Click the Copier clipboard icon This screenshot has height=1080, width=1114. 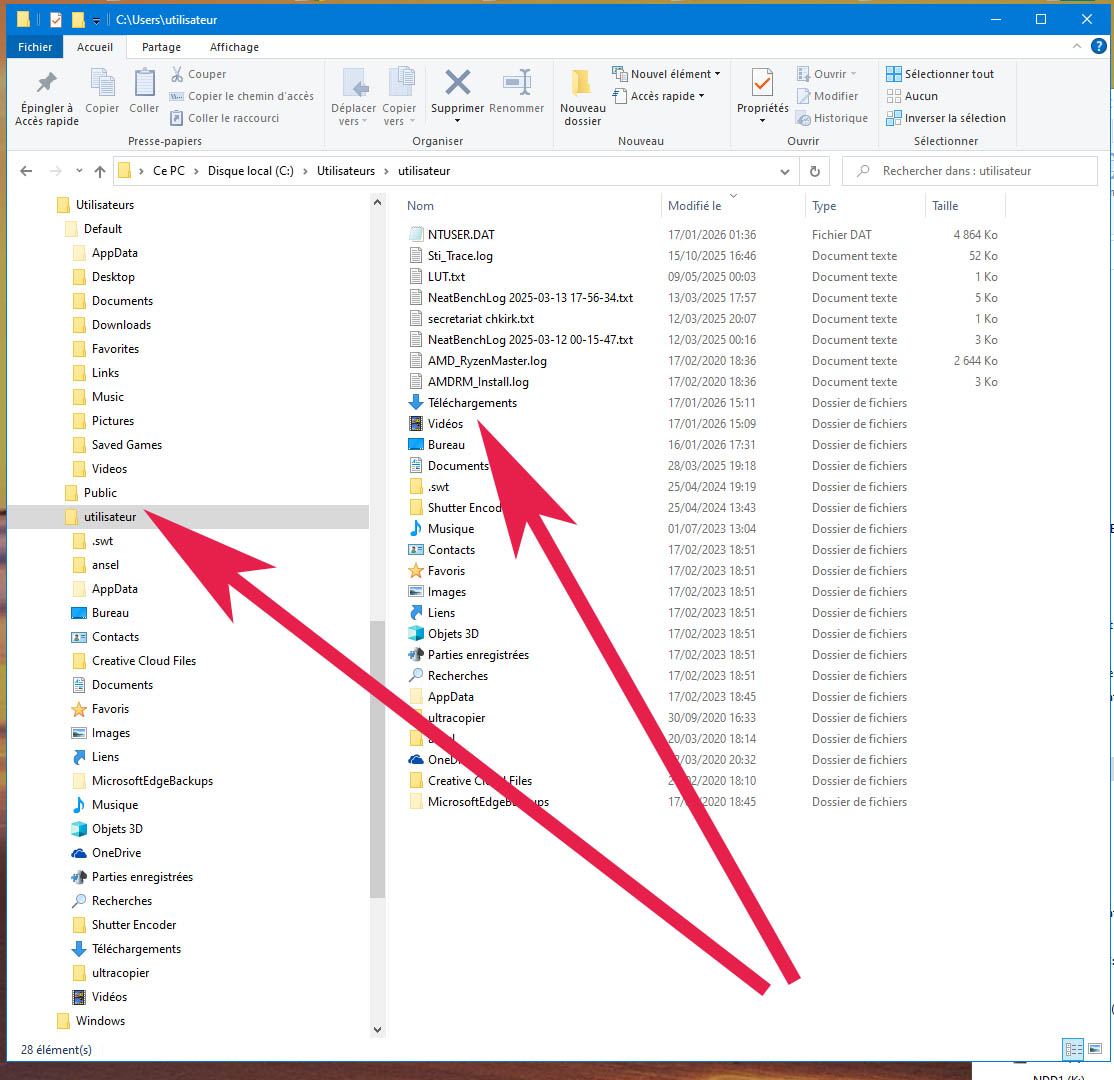pyautogui.click(x=102, y=91)
